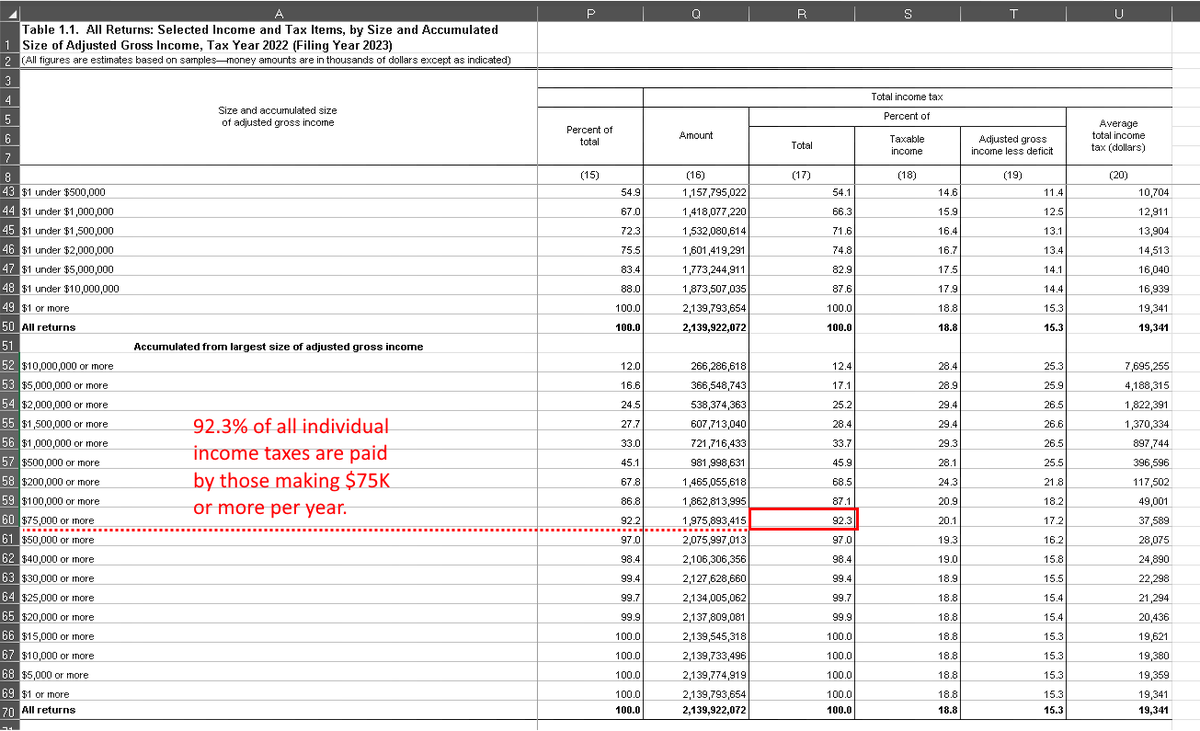Select column P header
Viewport: 1200px width, 731px height.
click(590, 13)
